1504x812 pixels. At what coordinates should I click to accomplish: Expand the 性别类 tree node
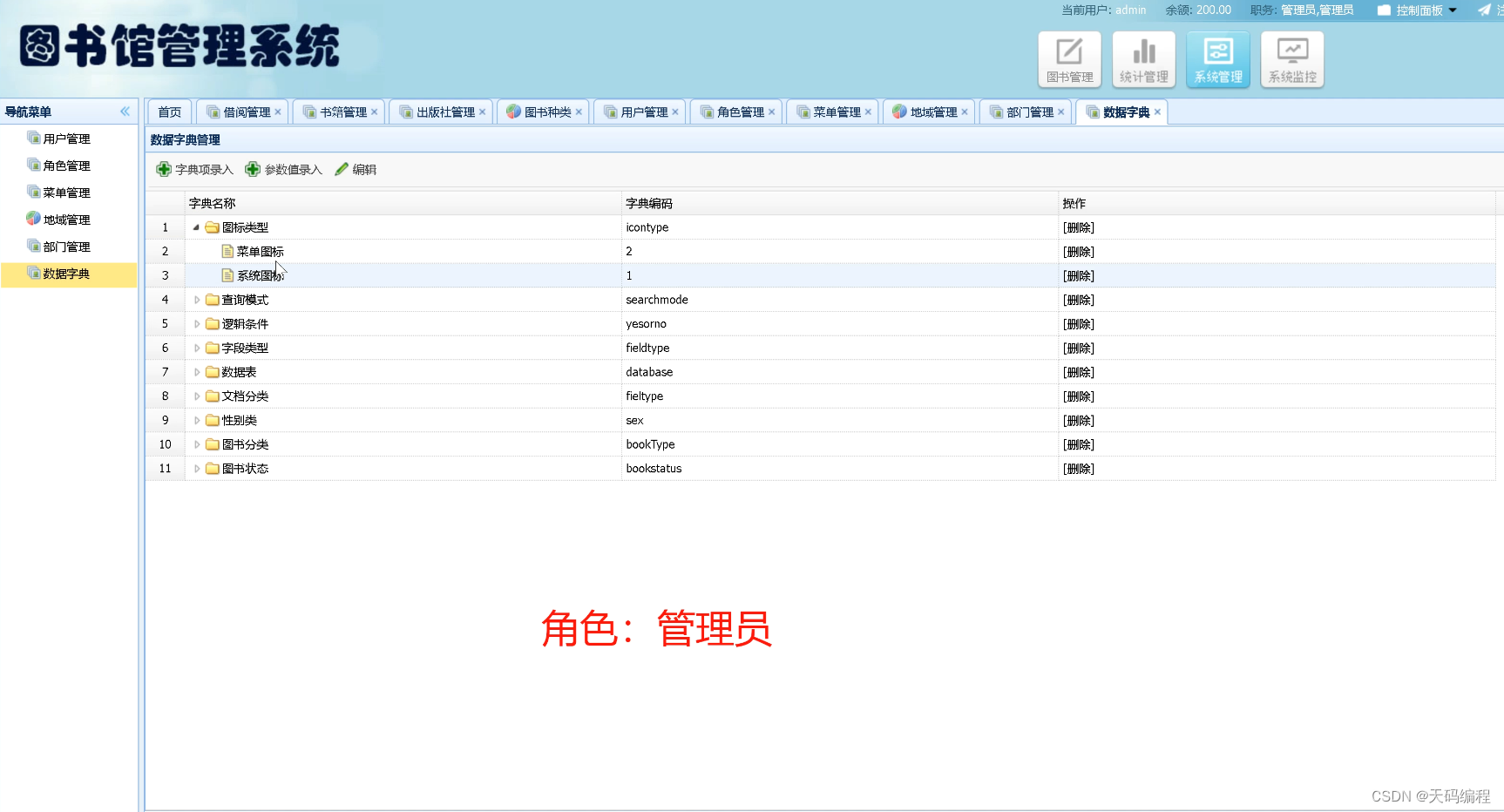point(197,420)
